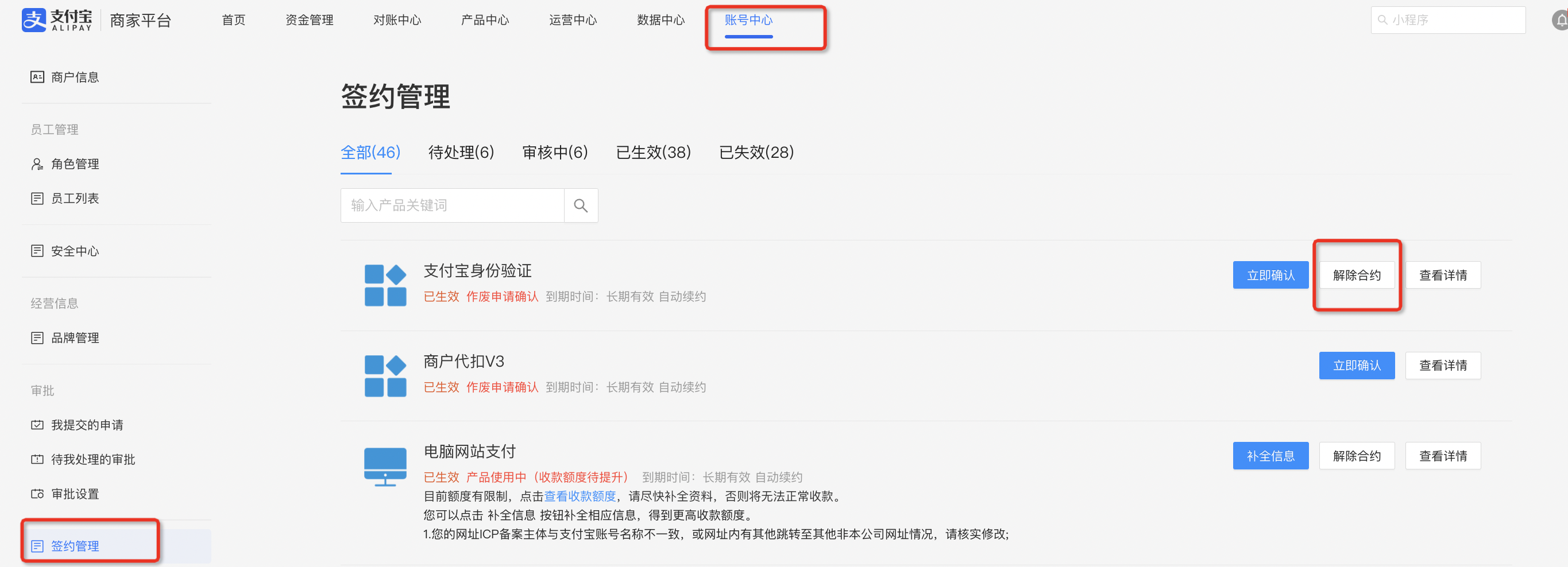1568x567 pixels.
Task: Switch to the 已生效(38) tab
Action: 653,152
